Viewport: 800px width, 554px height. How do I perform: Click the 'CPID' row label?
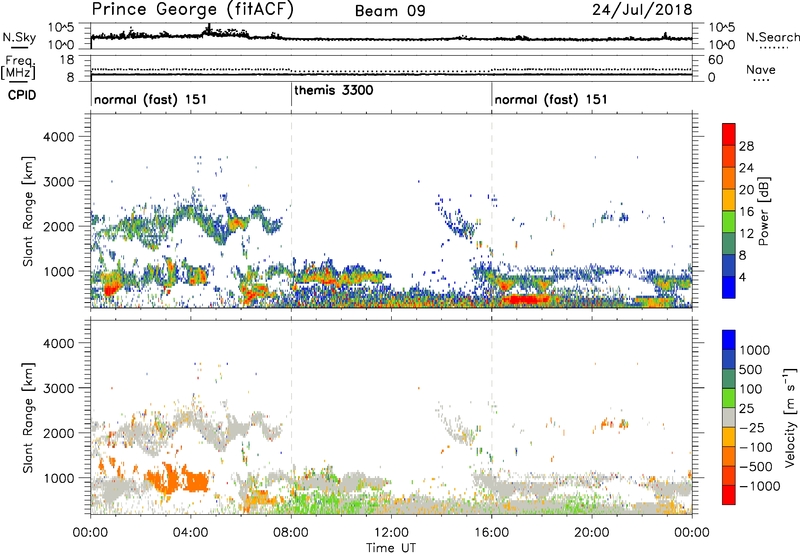22,95
